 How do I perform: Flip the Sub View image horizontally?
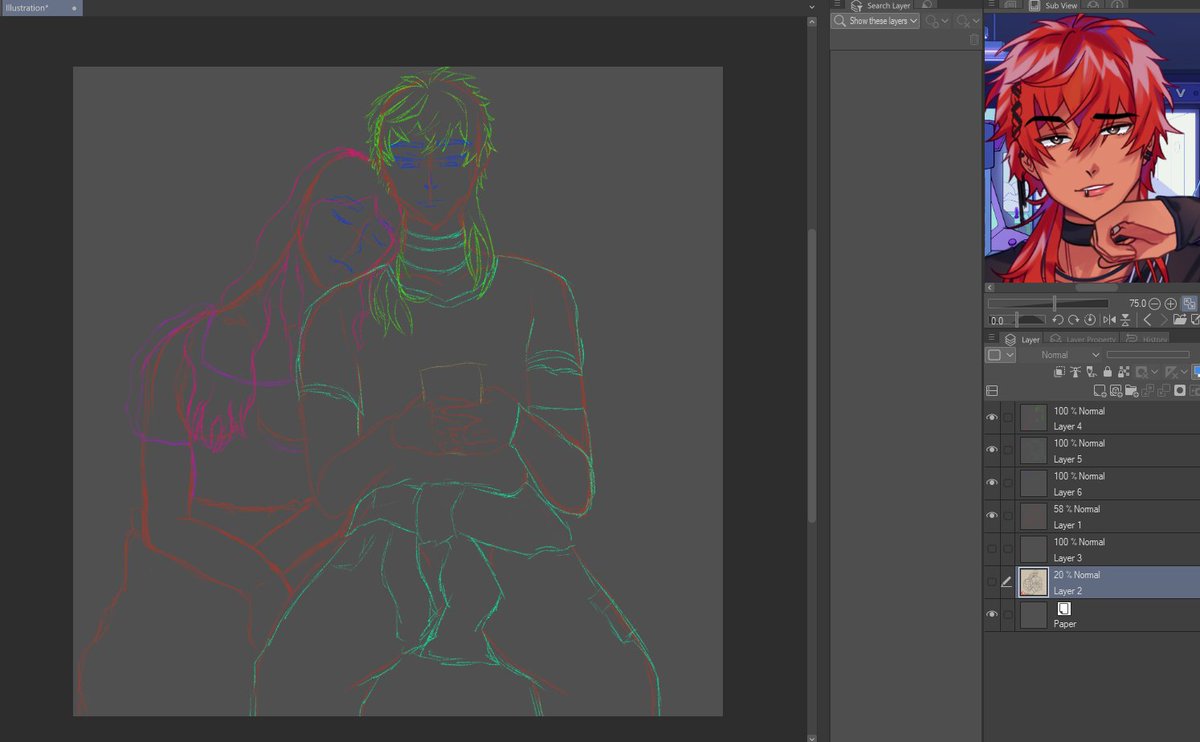pos(1108,320)
